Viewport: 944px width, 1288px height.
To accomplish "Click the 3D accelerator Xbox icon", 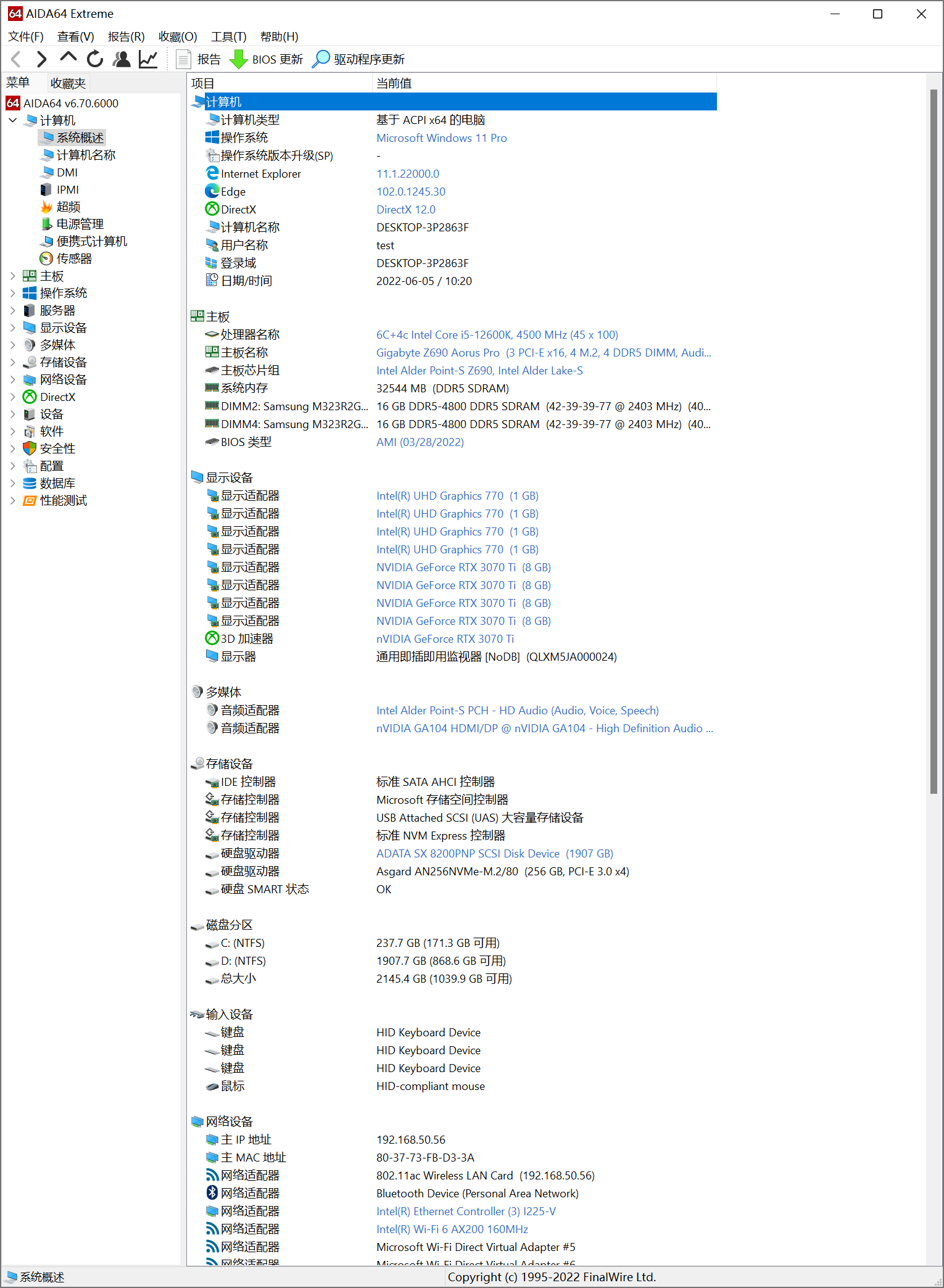I will coord(212,638).
